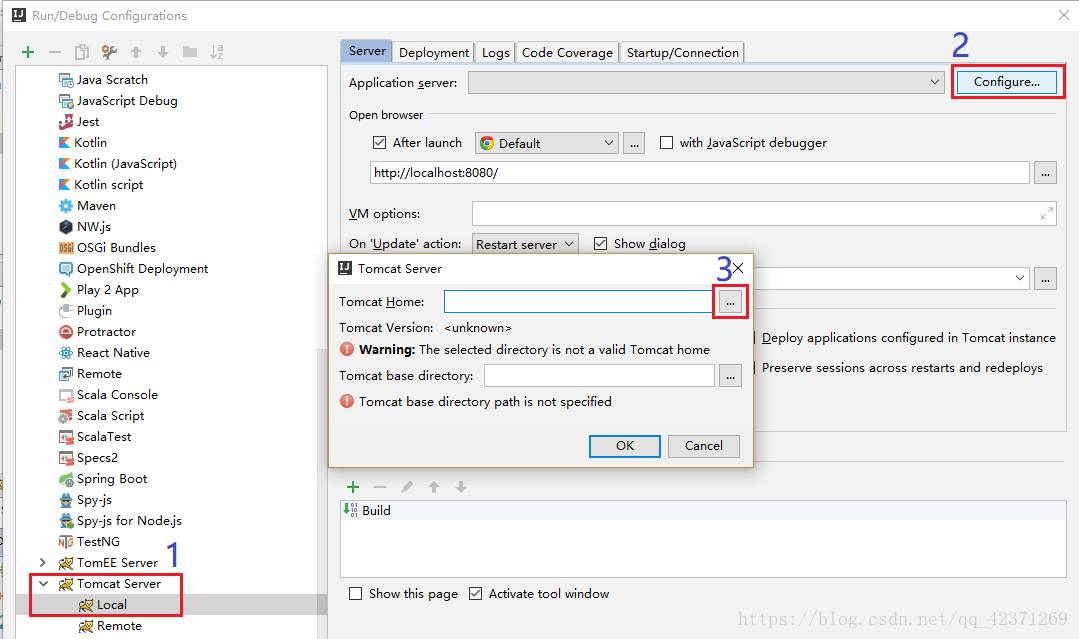Click the VM options input field
Image resolution: width=1079 pixels, height=639 pixels.
coord(764,214)
